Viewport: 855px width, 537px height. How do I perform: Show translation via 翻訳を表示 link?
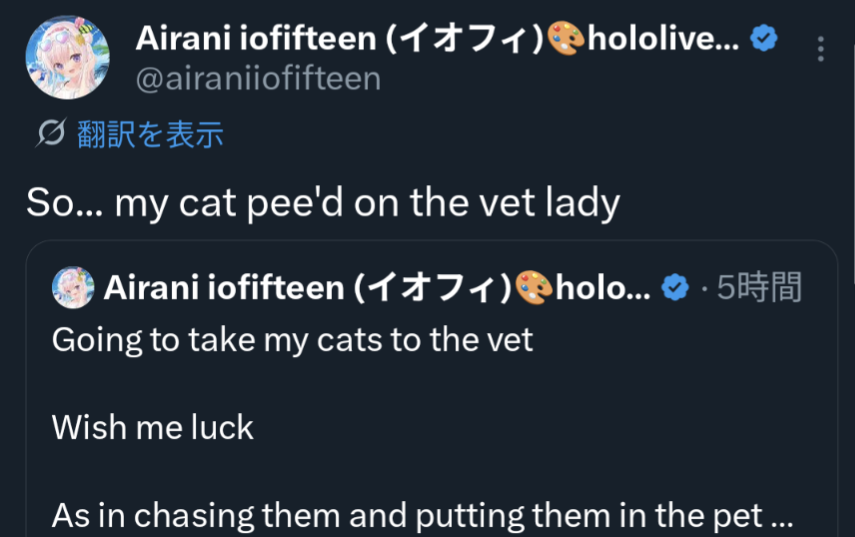150,134
